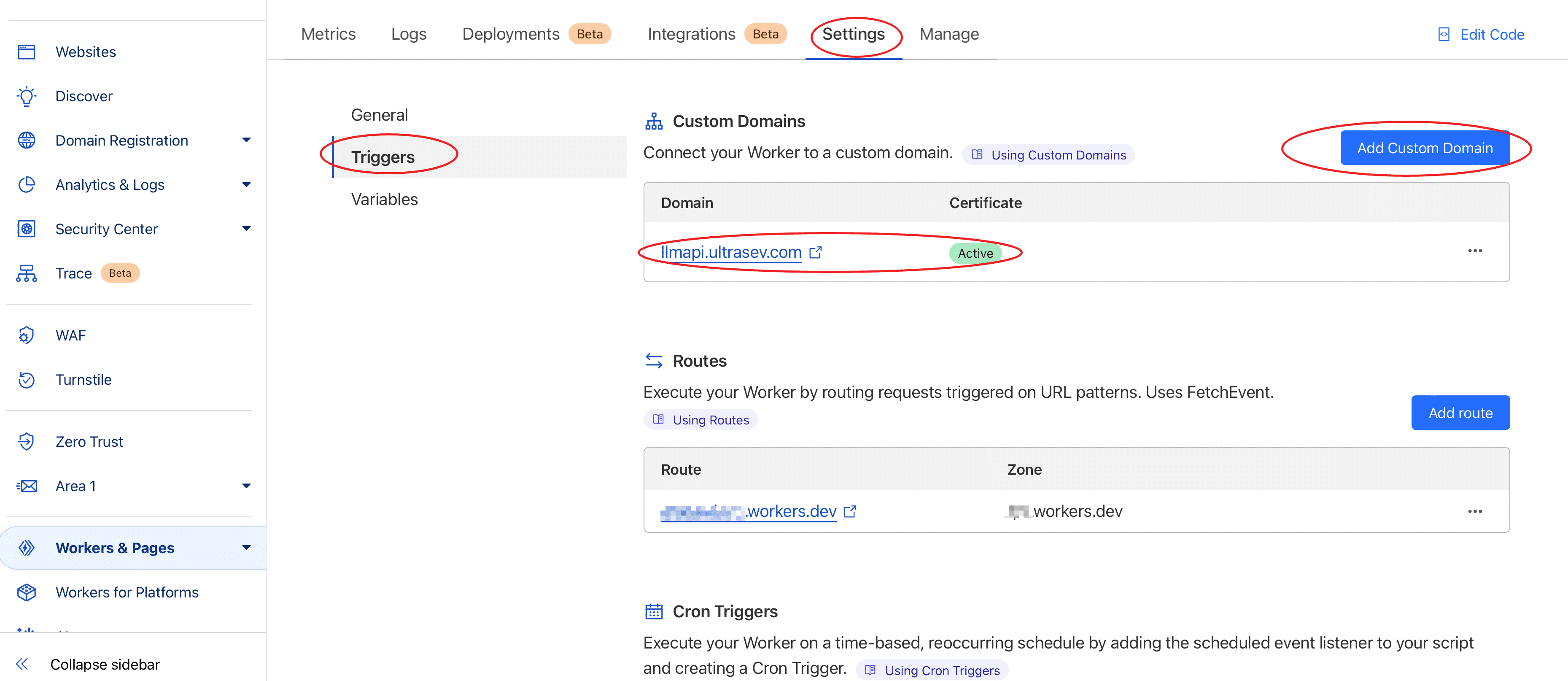Open the WAF shield icon
Viewport: 1568px width, 681px height.
click(x=26, y=335)
